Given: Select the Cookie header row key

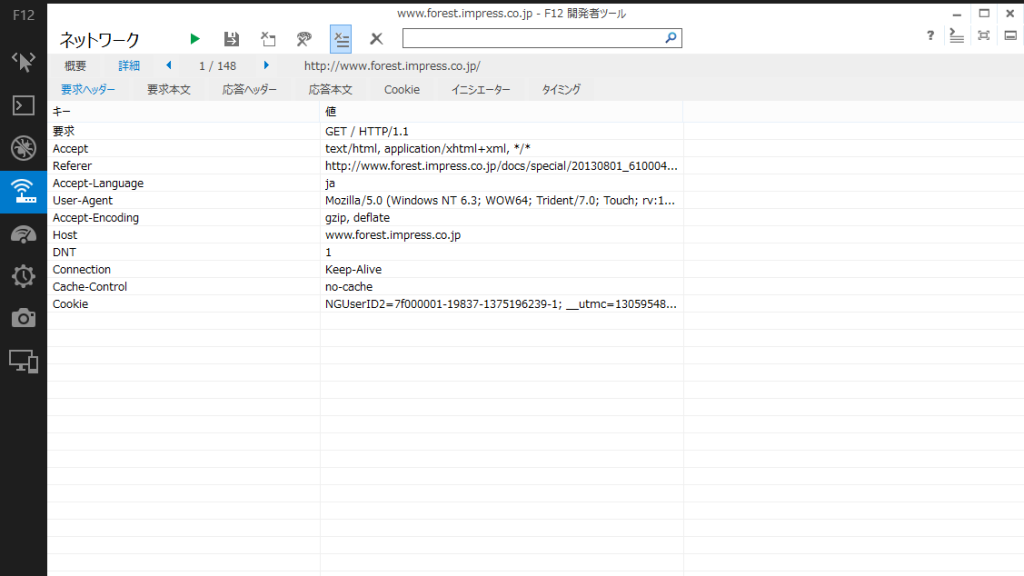Looking at the screenshot, I should coord(70,304).
